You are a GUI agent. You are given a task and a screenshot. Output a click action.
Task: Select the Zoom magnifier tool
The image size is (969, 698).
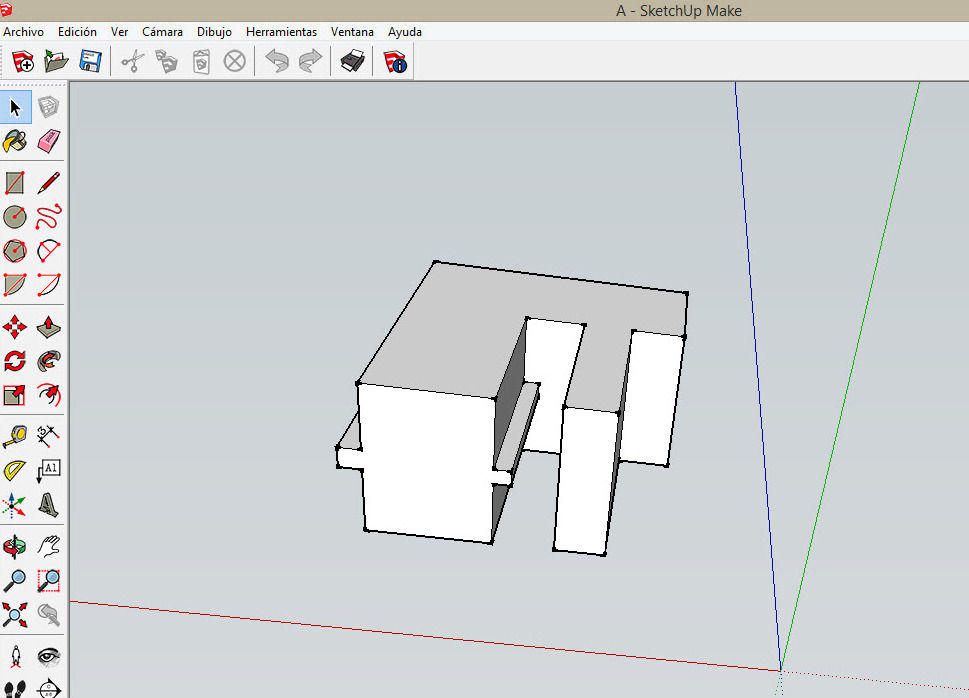click(x=15, y=581)
